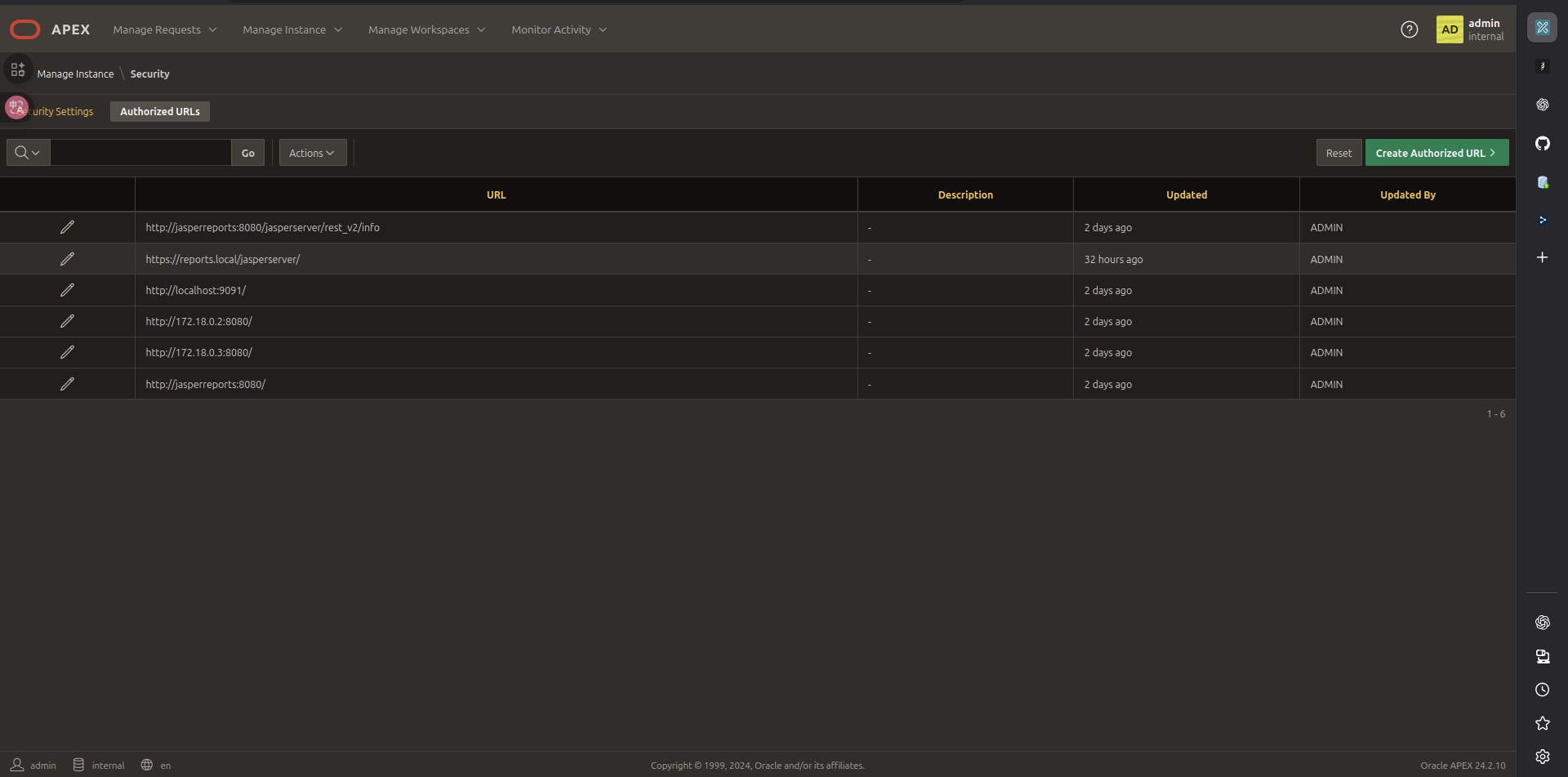Click the Create Authorized URL button

click(x=1436, y=153)
